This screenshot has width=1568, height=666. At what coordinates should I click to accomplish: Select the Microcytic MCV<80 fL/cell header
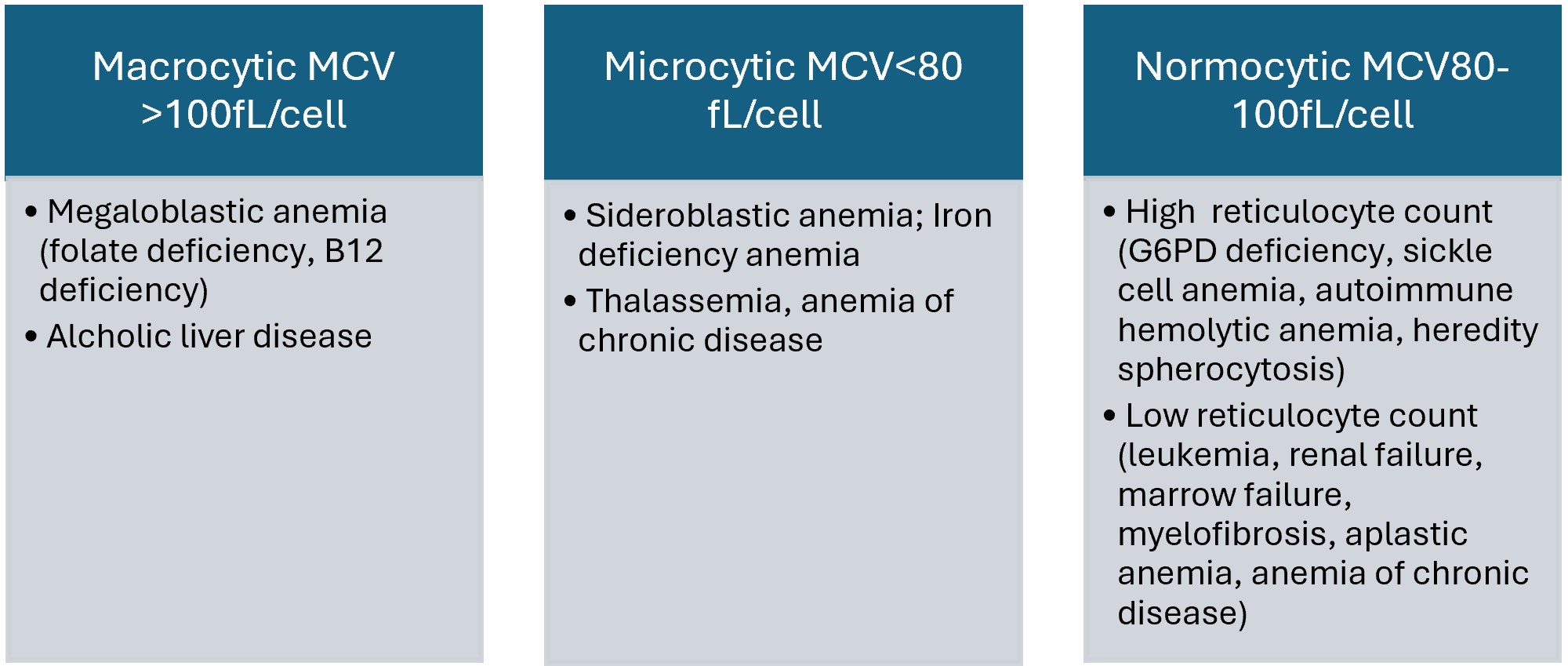[783, 92]
